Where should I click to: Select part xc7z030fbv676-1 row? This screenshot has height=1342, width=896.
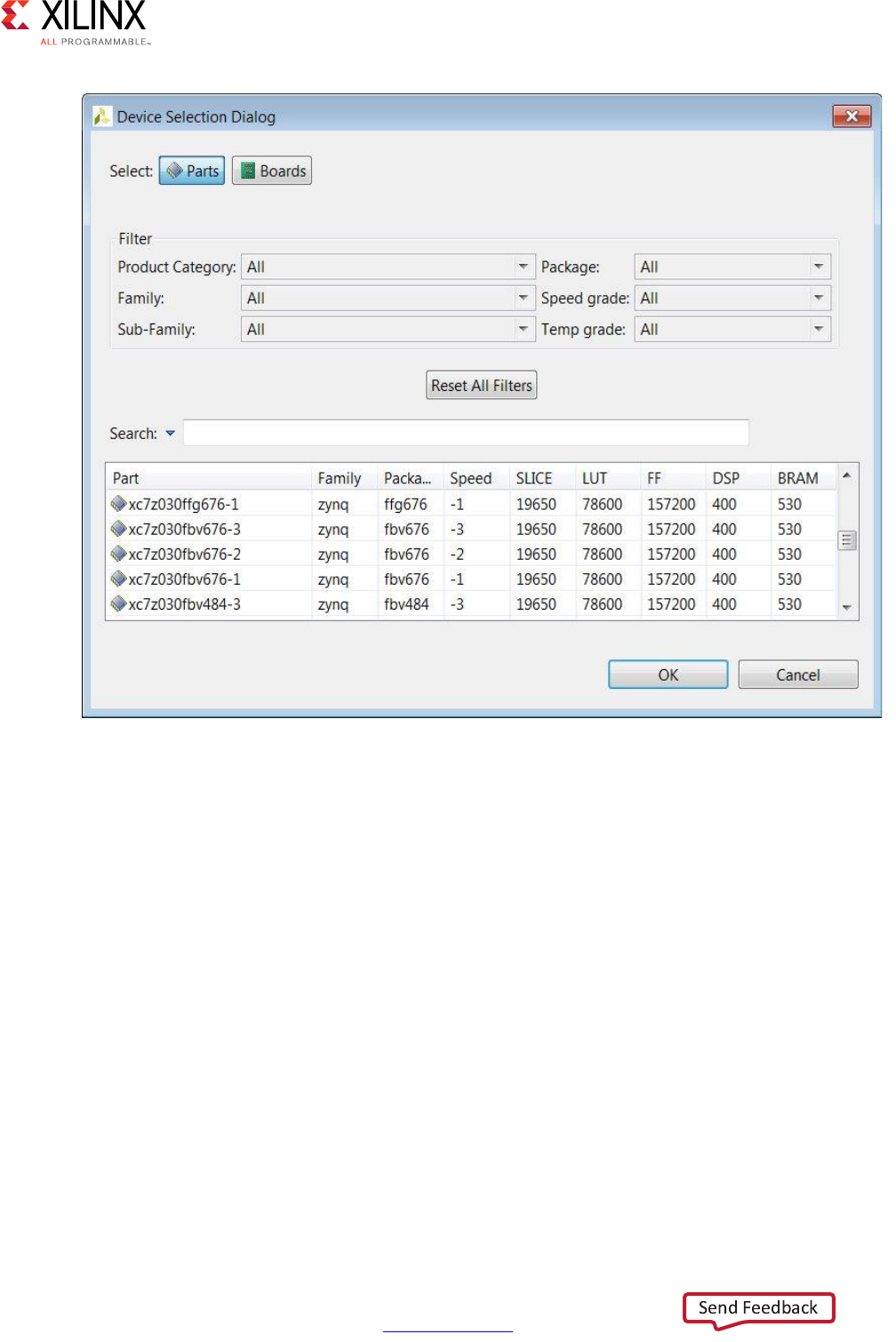[471, 579]
